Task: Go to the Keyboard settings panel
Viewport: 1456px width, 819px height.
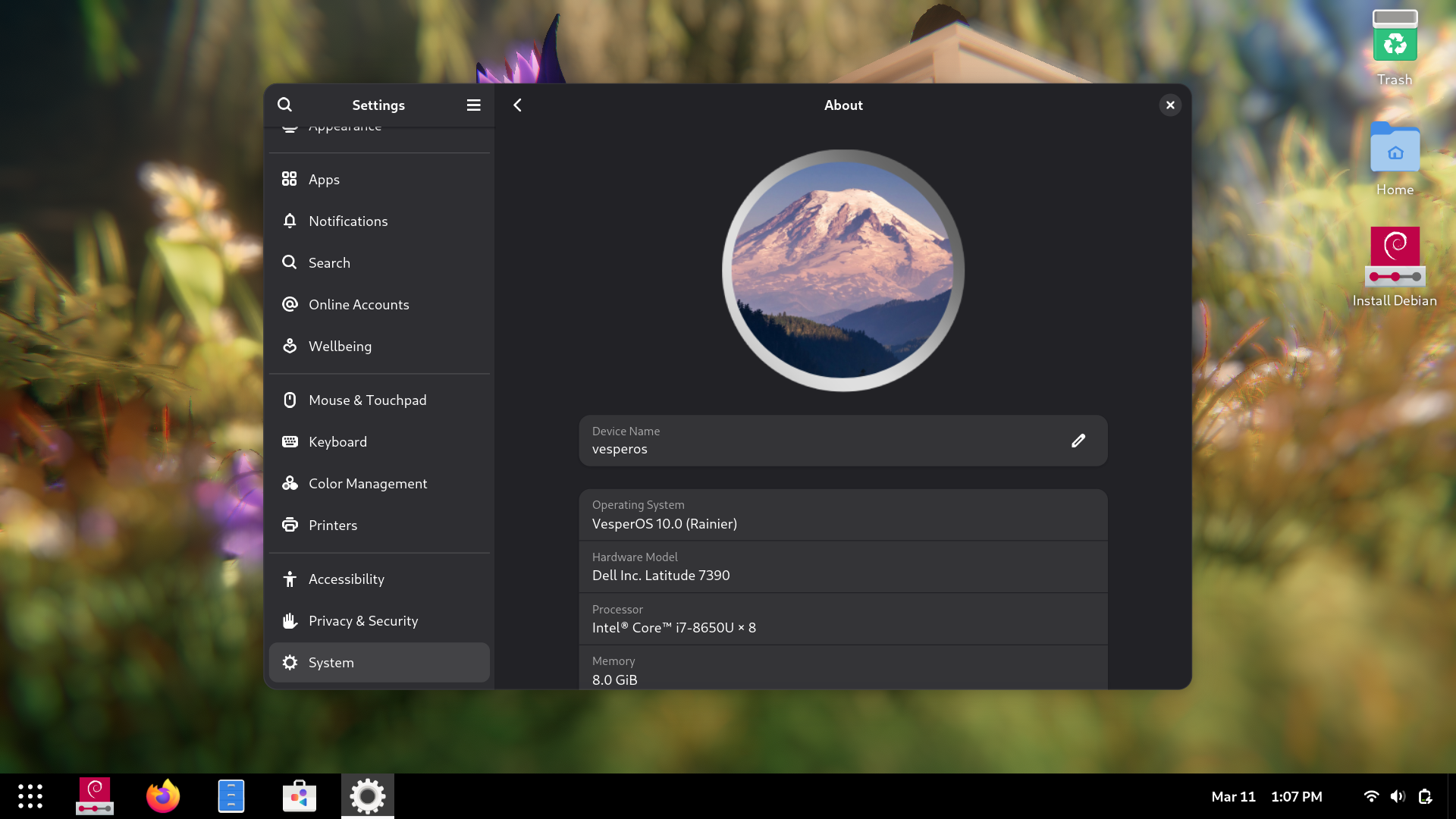Action: click(x=379, y=441)
